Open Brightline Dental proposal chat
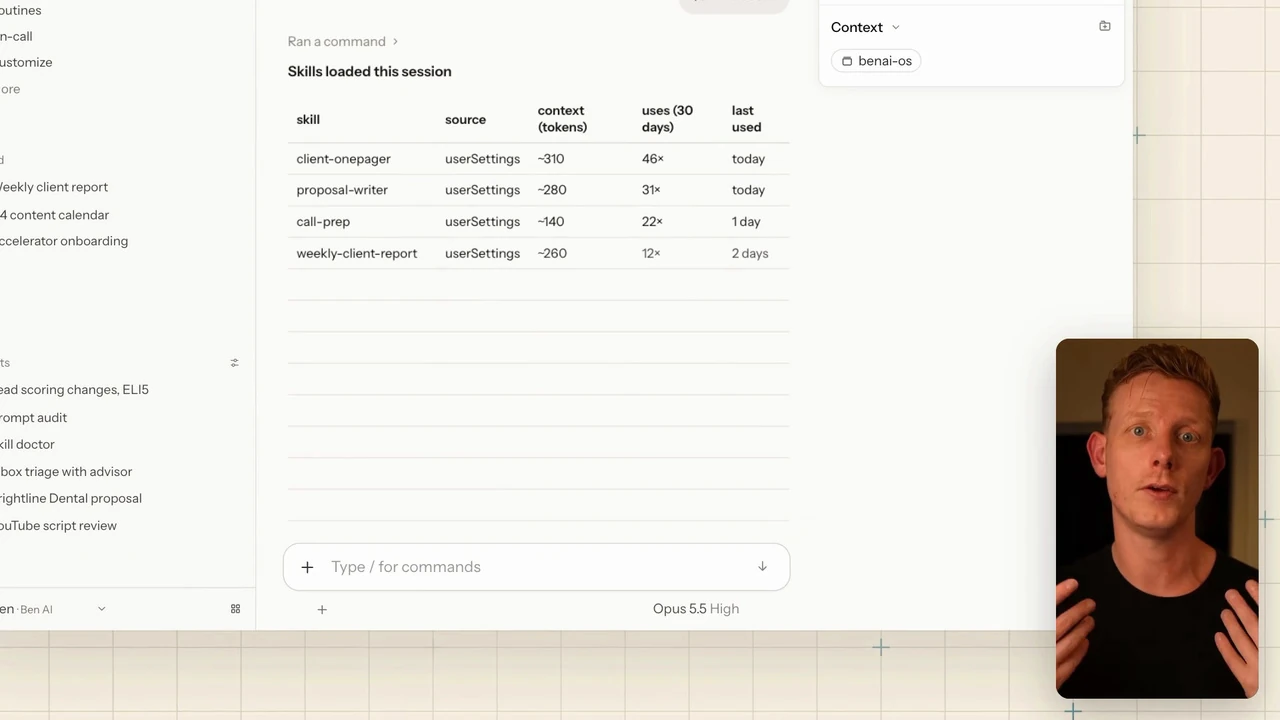 click(70, 498)
